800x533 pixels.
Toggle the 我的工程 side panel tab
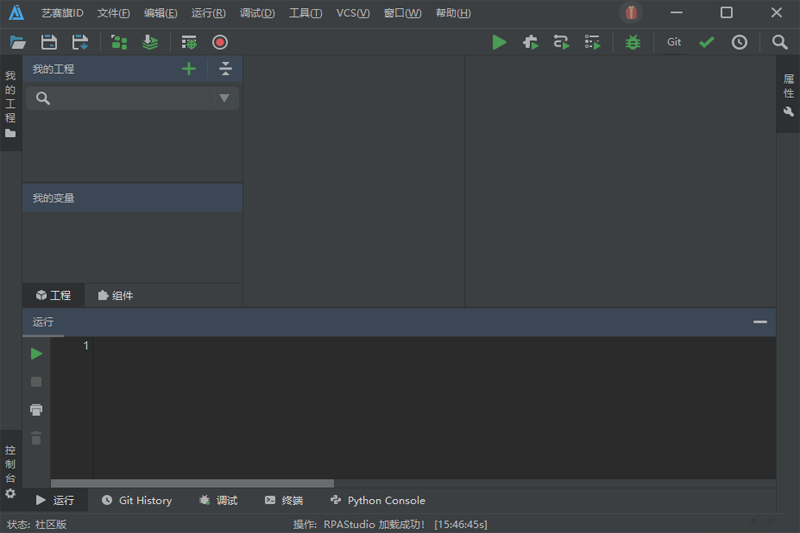[x=10, y=104]
